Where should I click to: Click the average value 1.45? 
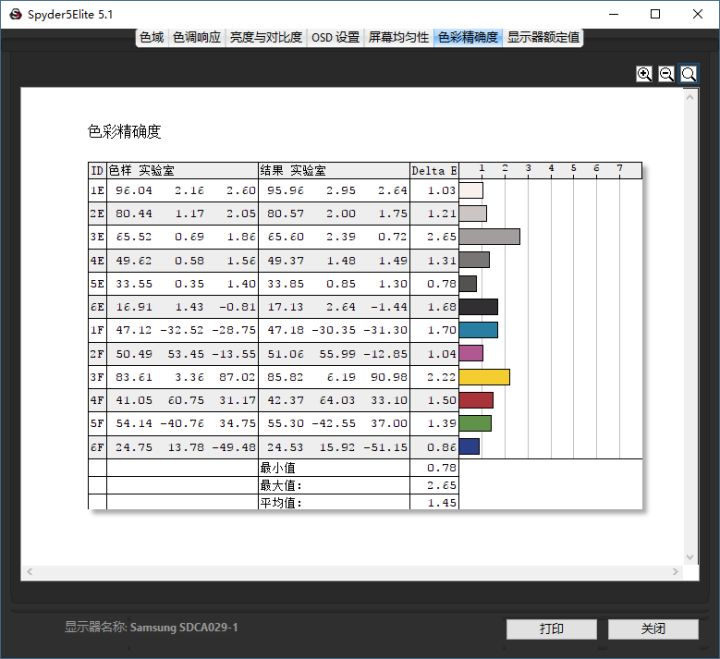pyautogui.click(x=442, y=503)
